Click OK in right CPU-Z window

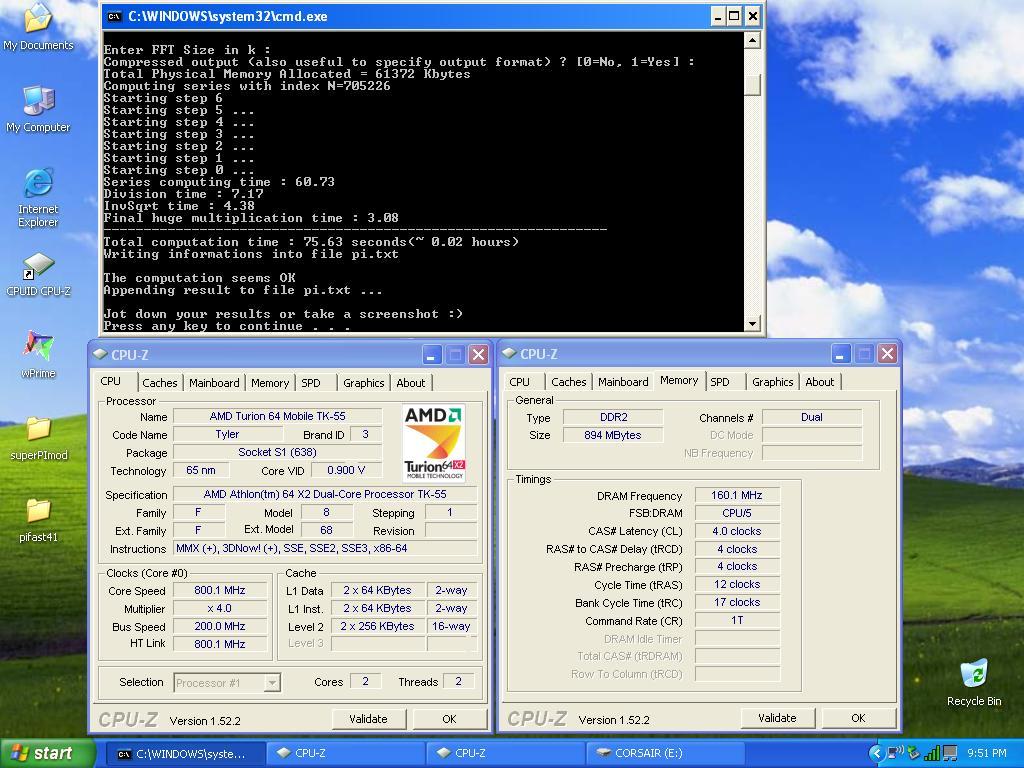858,718
